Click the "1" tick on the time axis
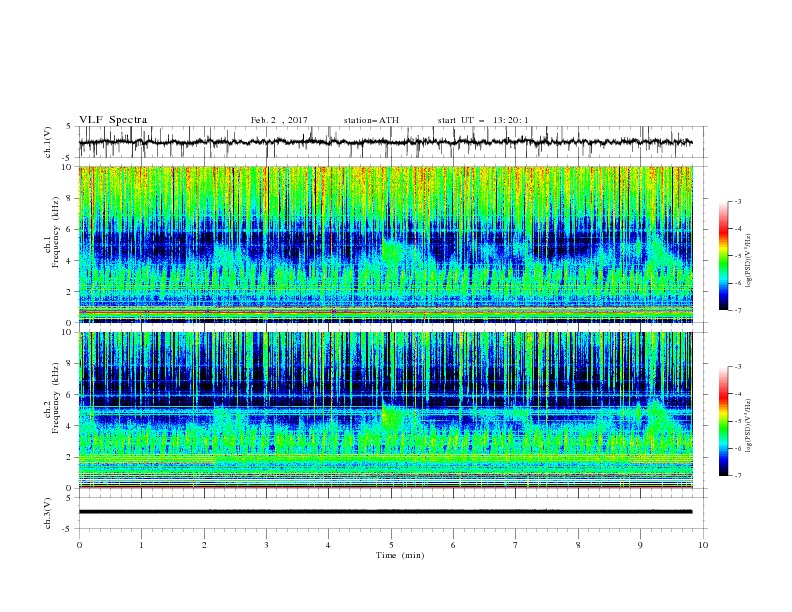This screenshot has width=792, height=612. click(x=141, y=545)
